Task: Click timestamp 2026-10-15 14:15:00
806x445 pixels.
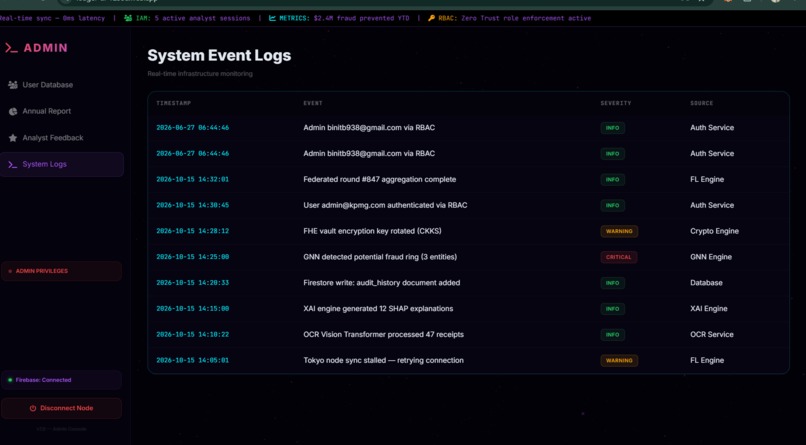Action: coord(193,309)
